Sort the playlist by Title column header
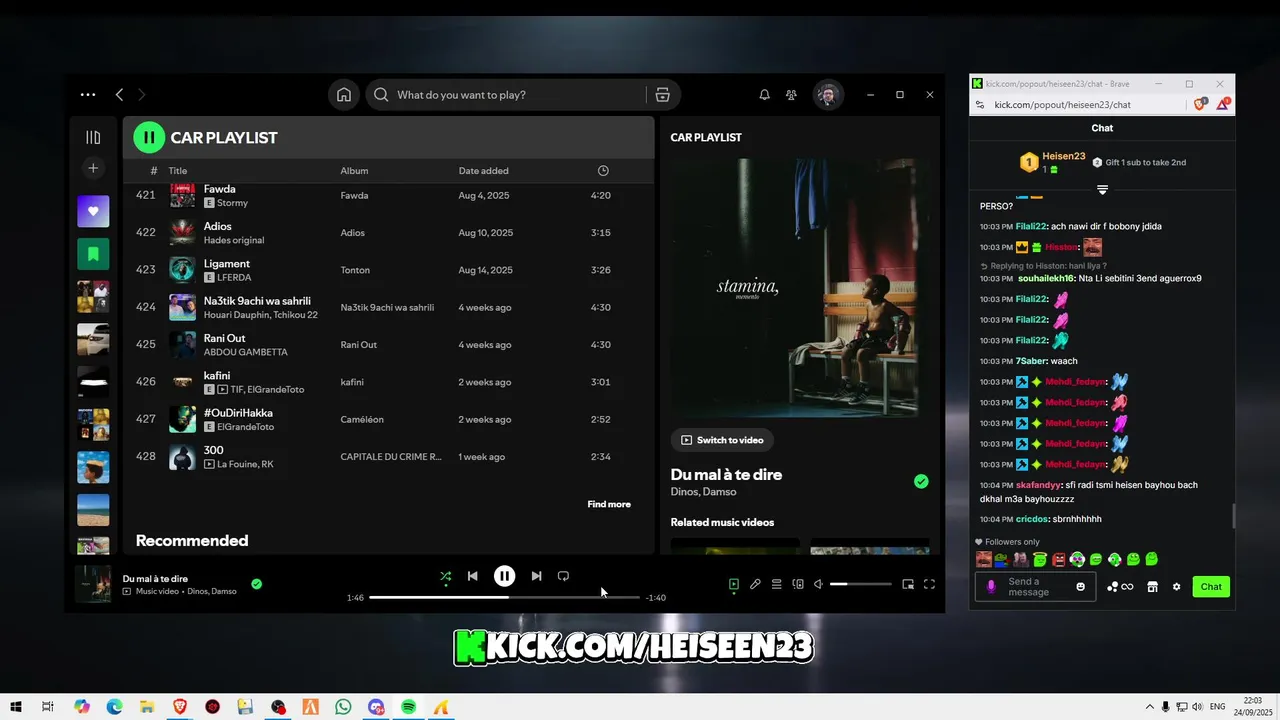This screenshot has width=1280, height=720. tap(177, 171)
